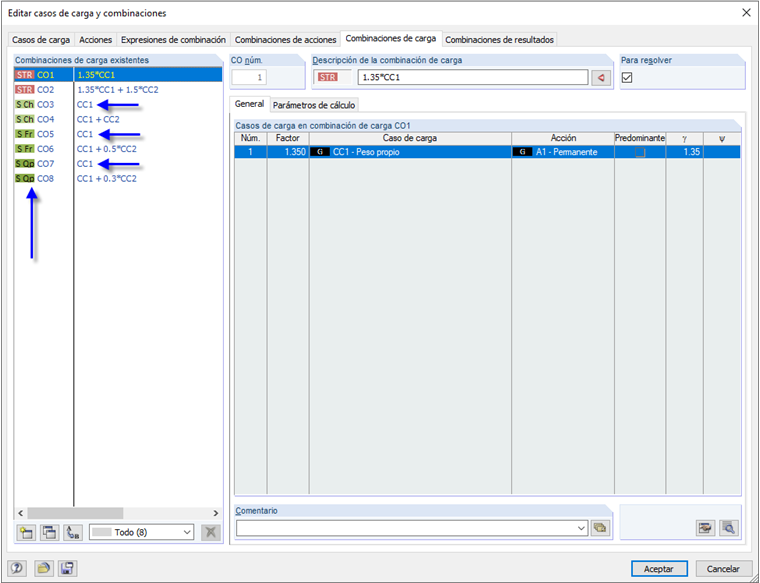Toggle Predominante checkbox in row 1

coord(640,152)
